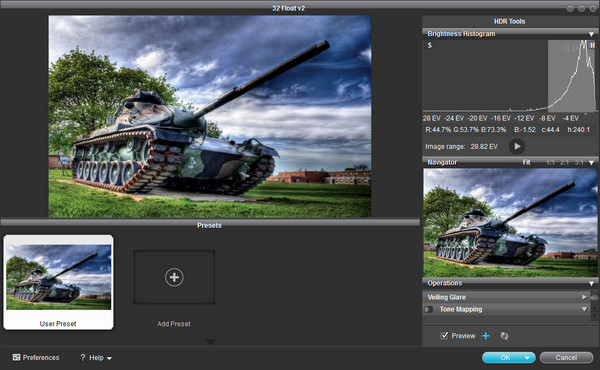
Task: Open the OK button dropdown arrow
Action: pyautogui.click(x=527, y=358)
